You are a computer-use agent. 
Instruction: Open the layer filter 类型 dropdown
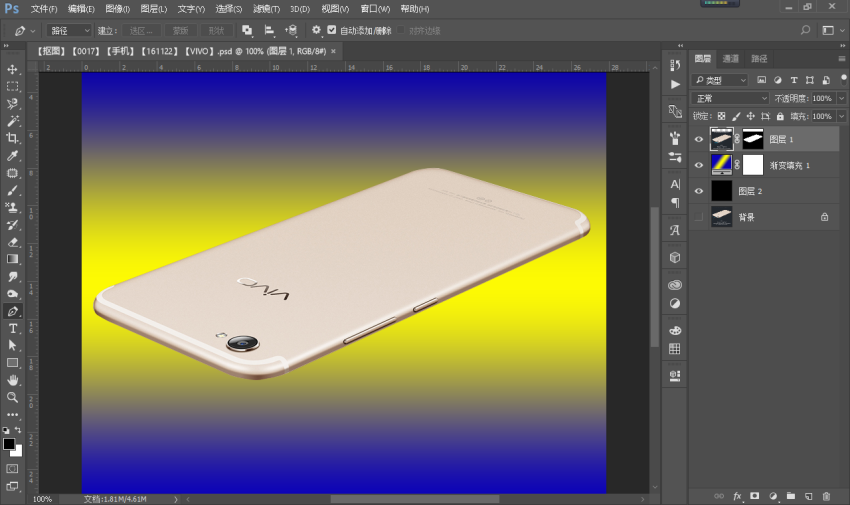click(x=720, y=80)
